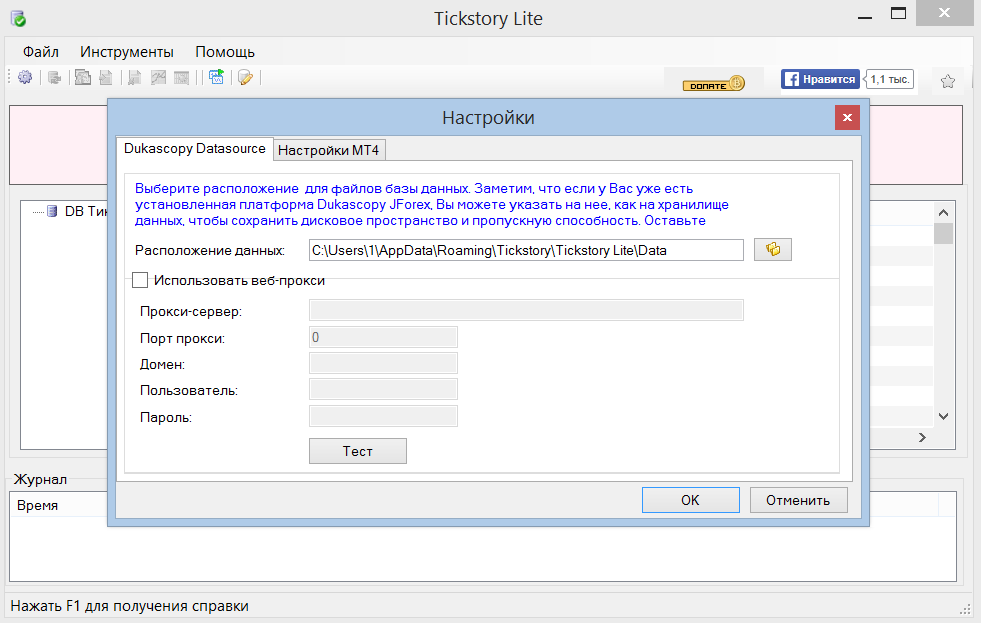The height and width of the screenshot is (623, 981).
Task: Click the Пароль input field
Action: (383, 417)
